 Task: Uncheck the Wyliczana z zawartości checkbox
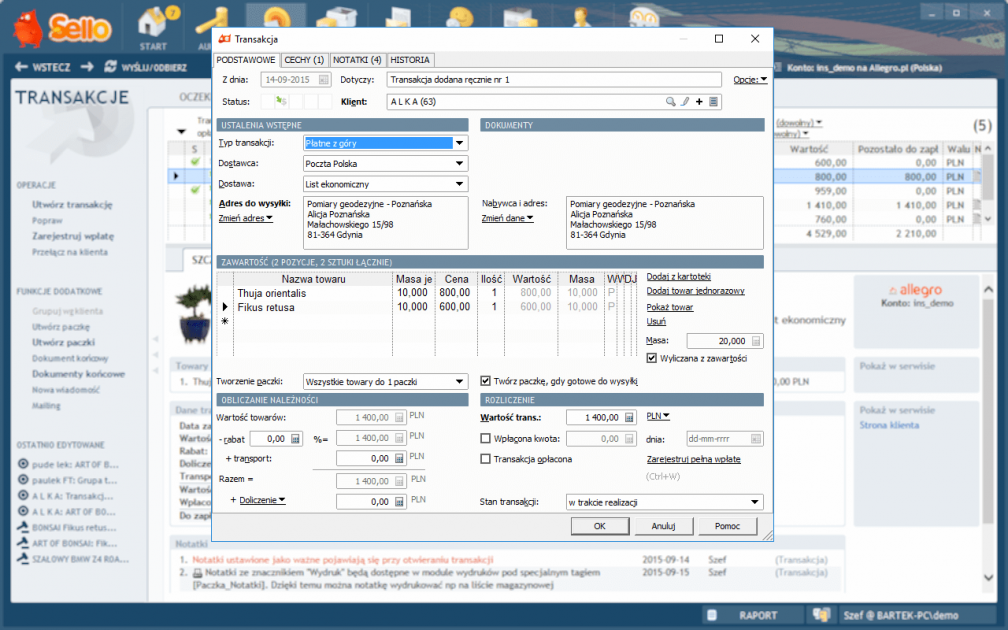tap(651, 358)
